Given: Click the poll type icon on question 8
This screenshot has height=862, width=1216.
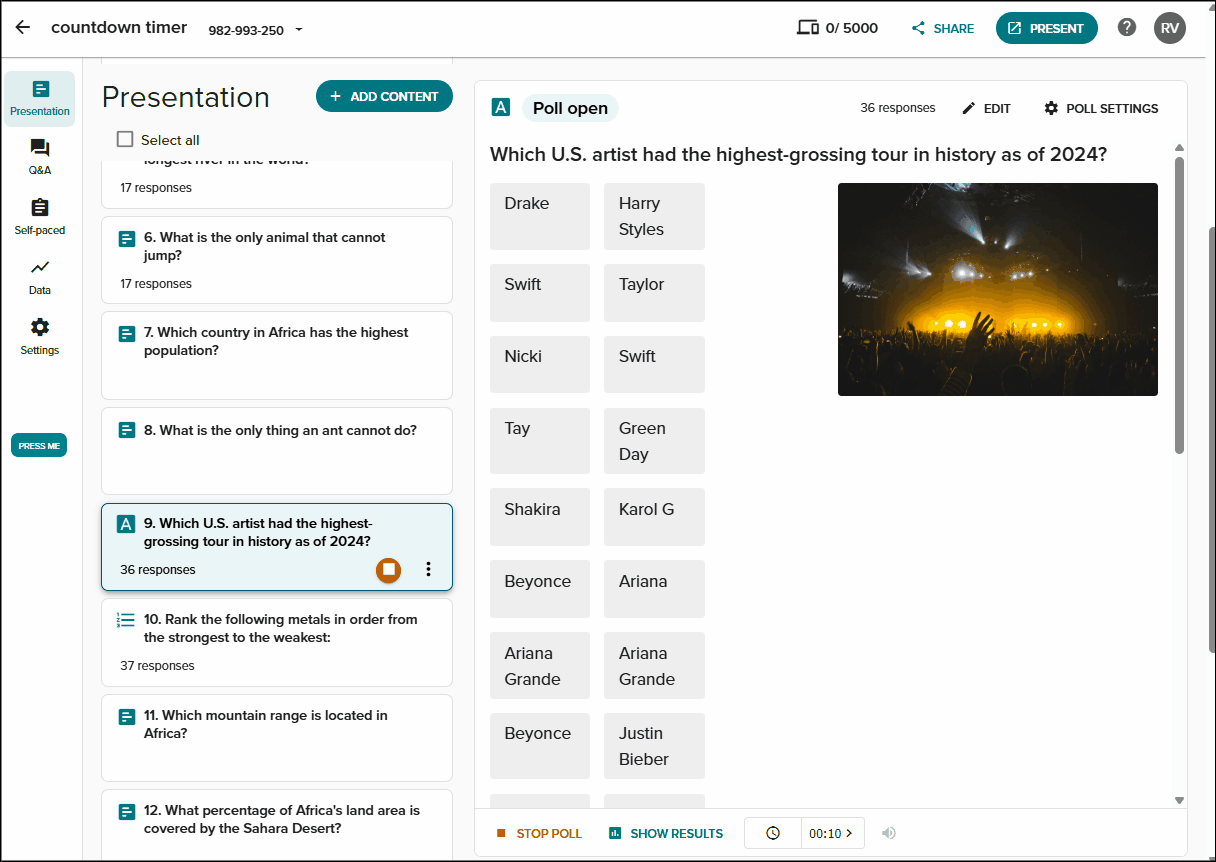Looking at the screenshot, I should [x=126, y=430].
